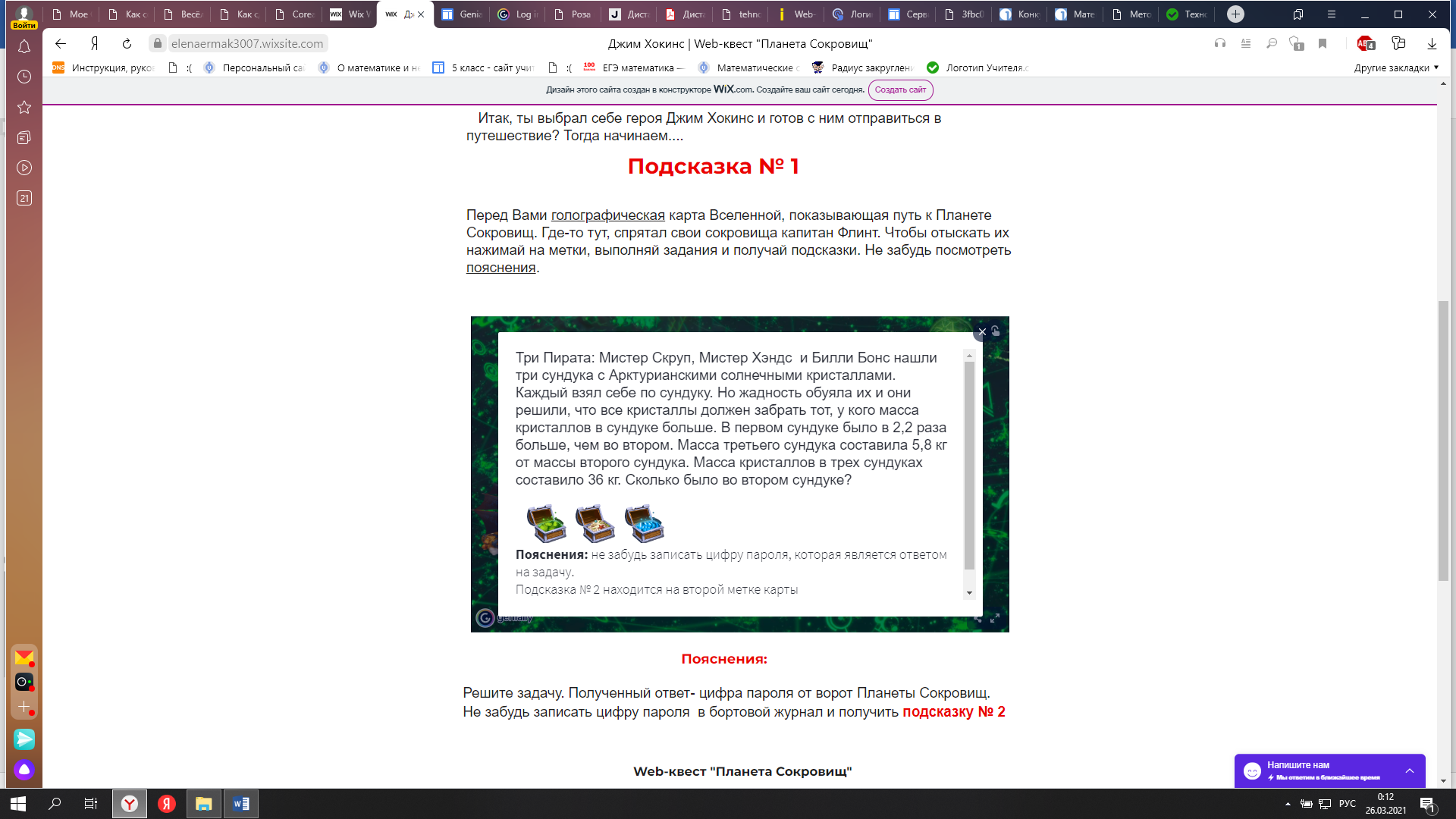Close the Genially popup window
The height and width of the screenshot is (819, 1456).
(x=982, y=332)
